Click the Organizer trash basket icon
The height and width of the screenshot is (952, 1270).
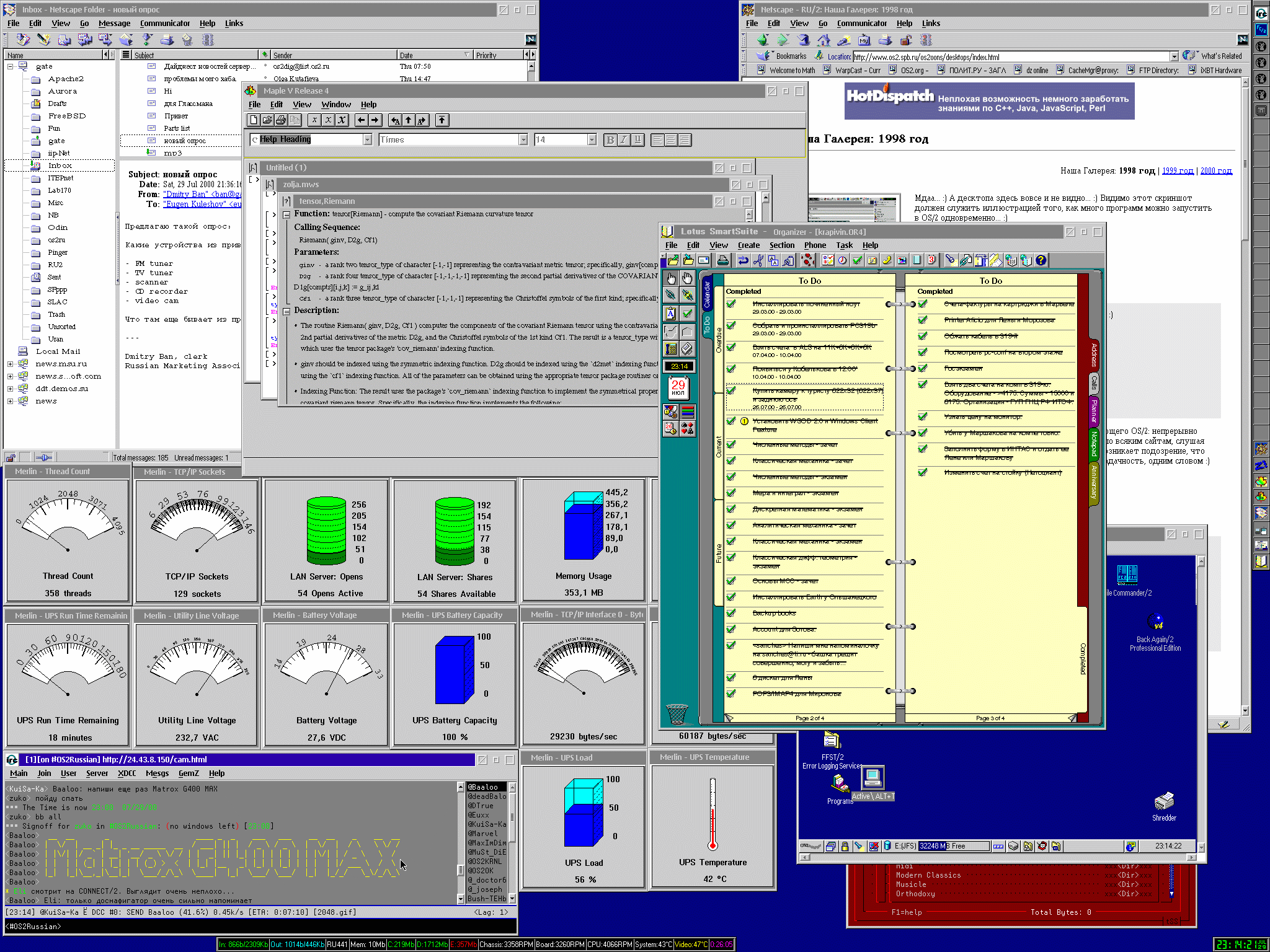click(x=677, y=713)
